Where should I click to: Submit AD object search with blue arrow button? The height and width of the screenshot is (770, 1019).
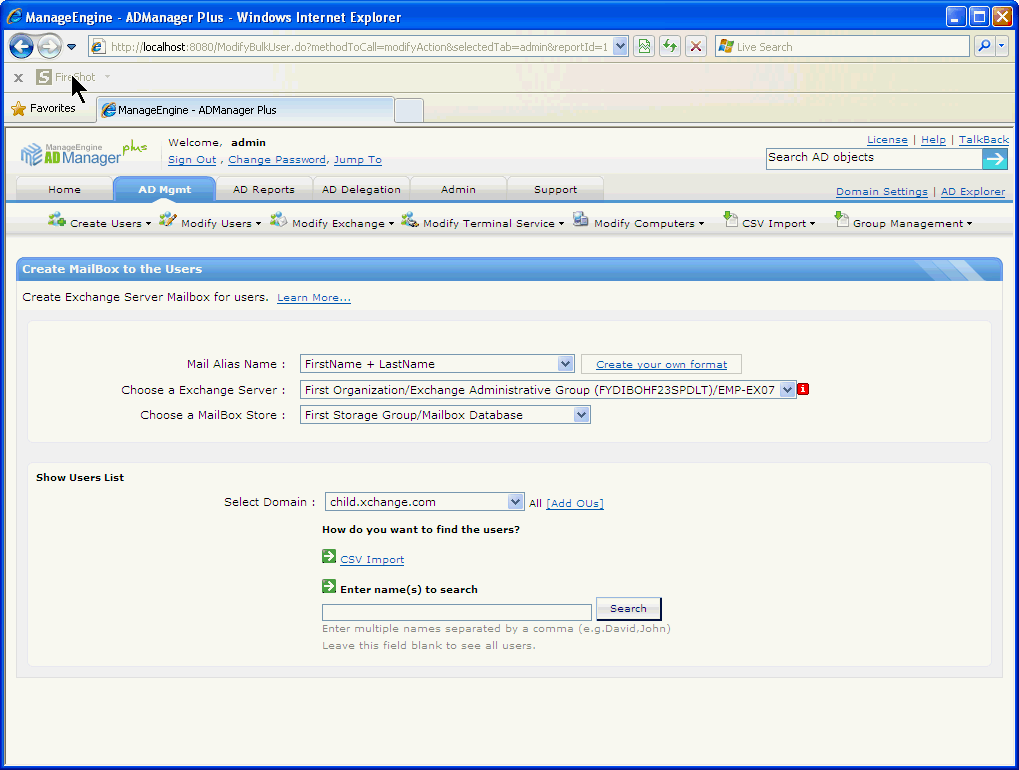pos(995,159)
